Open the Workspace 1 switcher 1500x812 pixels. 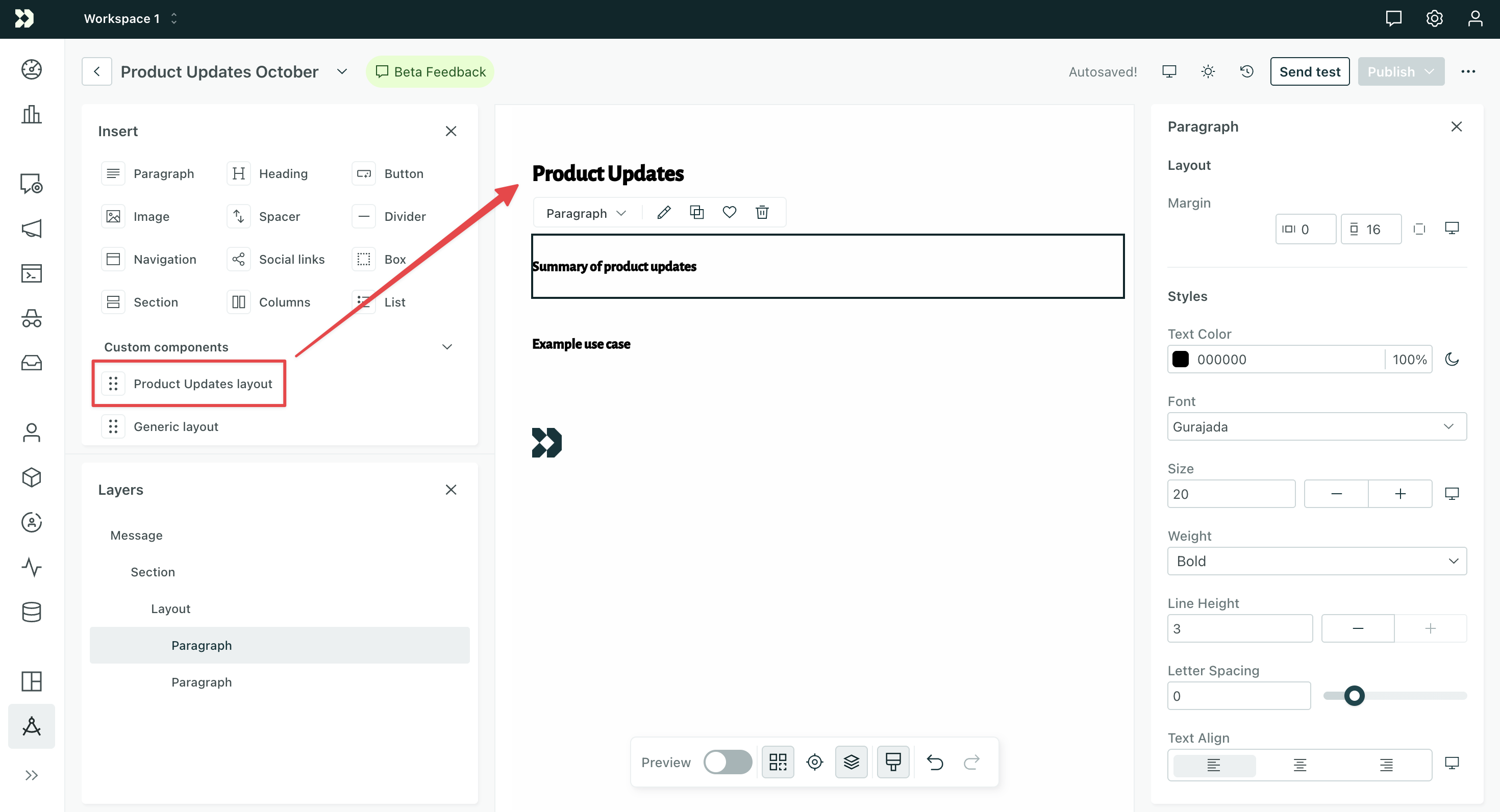(x=129, y=18)
